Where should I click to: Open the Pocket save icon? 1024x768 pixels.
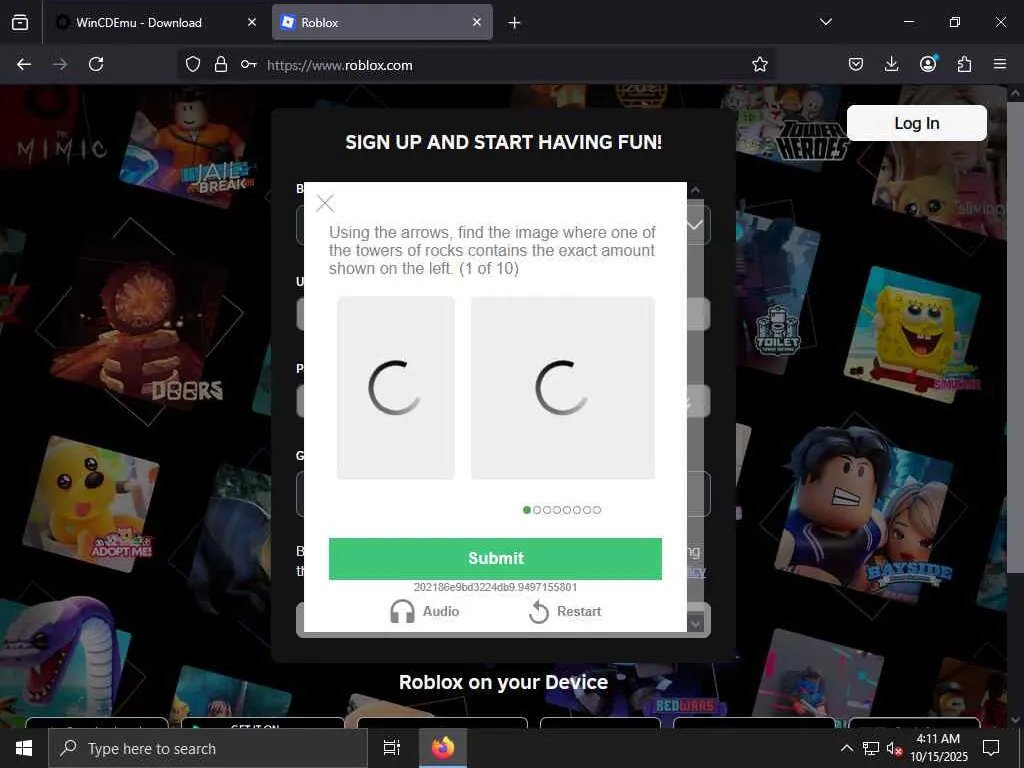(856, 64)
